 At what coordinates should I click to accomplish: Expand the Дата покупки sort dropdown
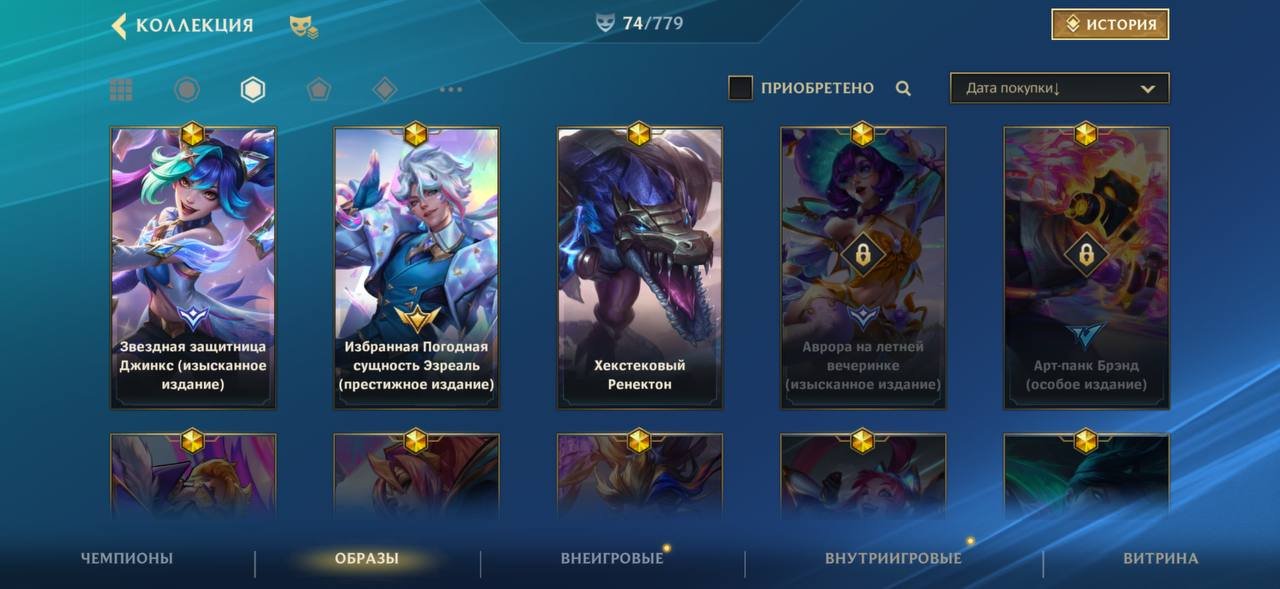[x=1059, y=88]
